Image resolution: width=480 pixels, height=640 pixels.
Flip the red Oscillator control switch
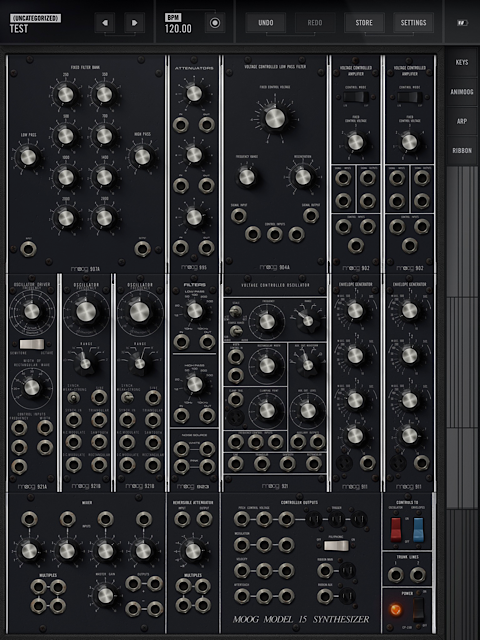(396, 529)
